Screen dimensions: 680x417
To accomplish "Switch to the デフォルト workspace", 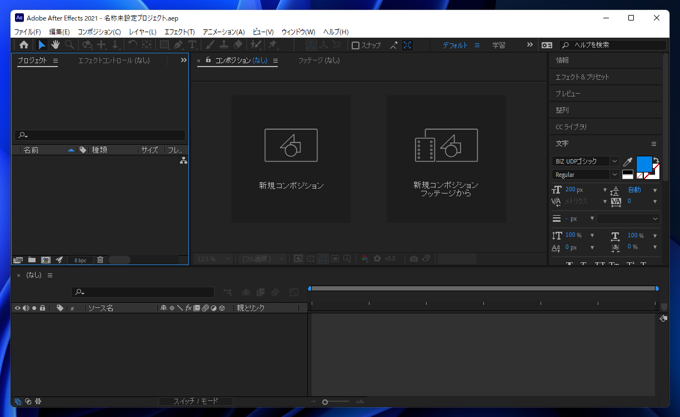I will pyautogui.click(x=455, y=45).
